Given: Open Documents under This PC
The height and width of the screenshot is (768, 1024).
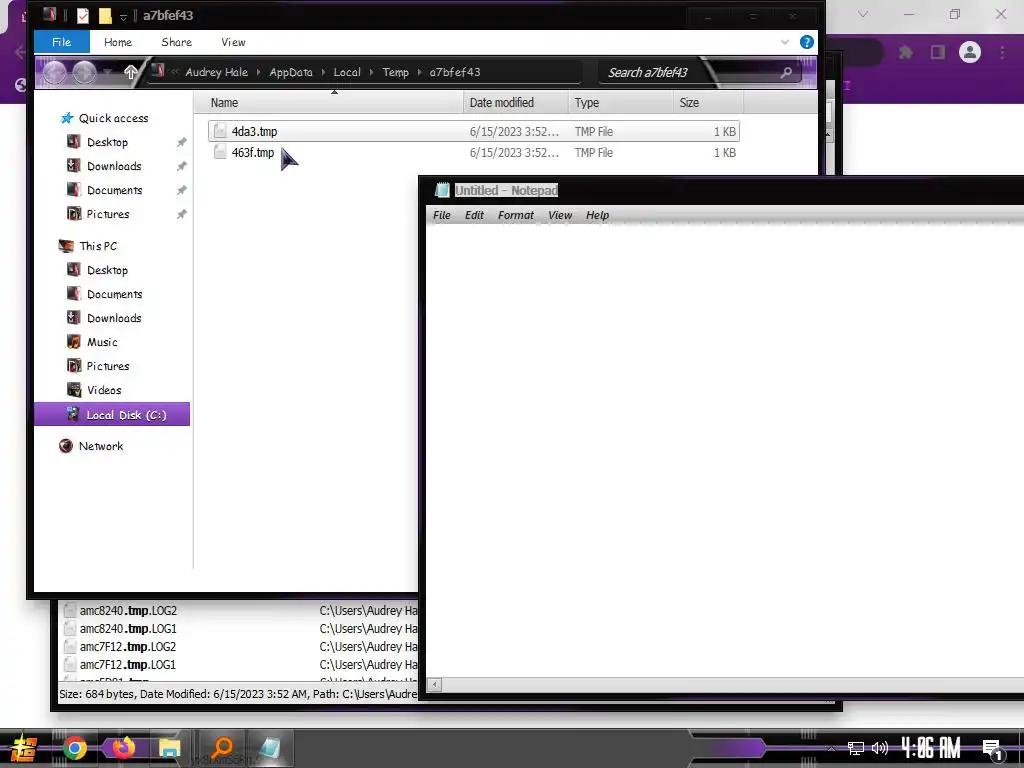Looking at the screenshot, I should pyautogui.click(x=114, y=295).
